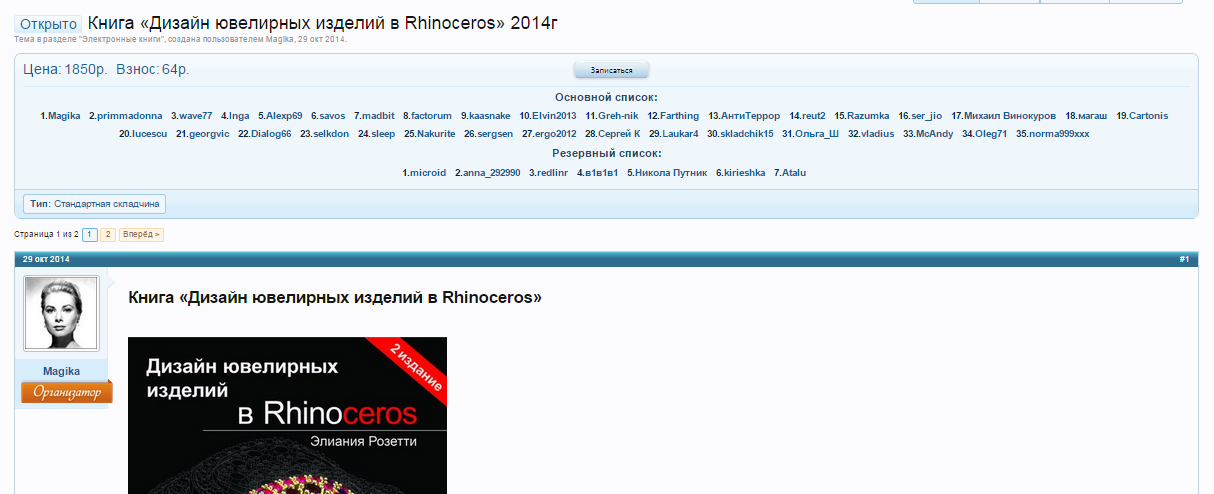Image resolution: width=1214 pixels, height=494 pixels.
Task: Open the Открыто status label
Action: tap(48, 24)
